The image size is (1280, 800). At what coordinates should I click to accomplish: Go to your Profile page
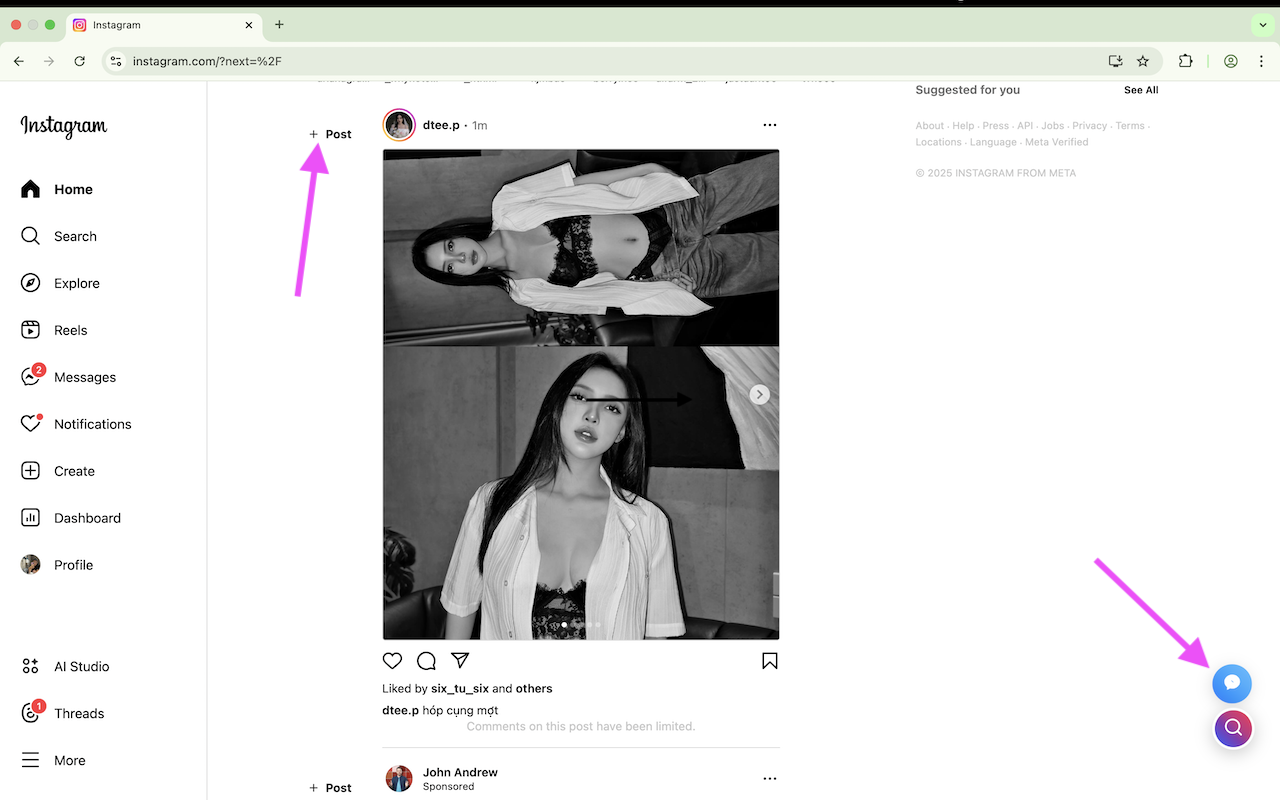(72, 564)
